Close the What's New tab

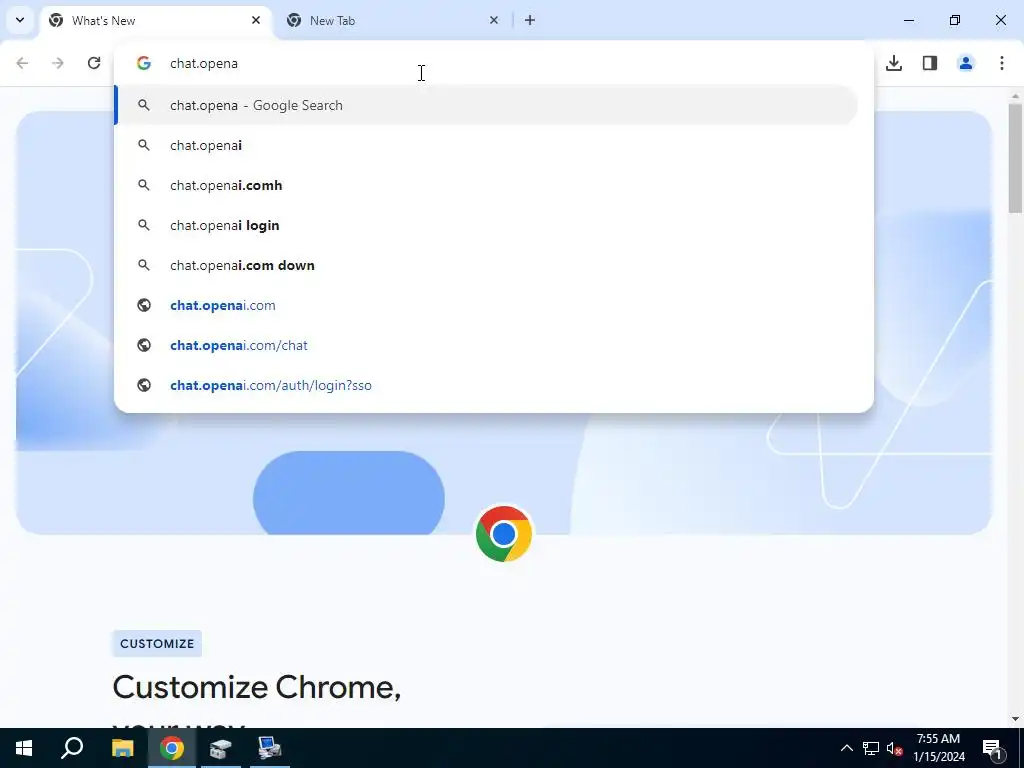pyautogui.click(x=256, y=20)
